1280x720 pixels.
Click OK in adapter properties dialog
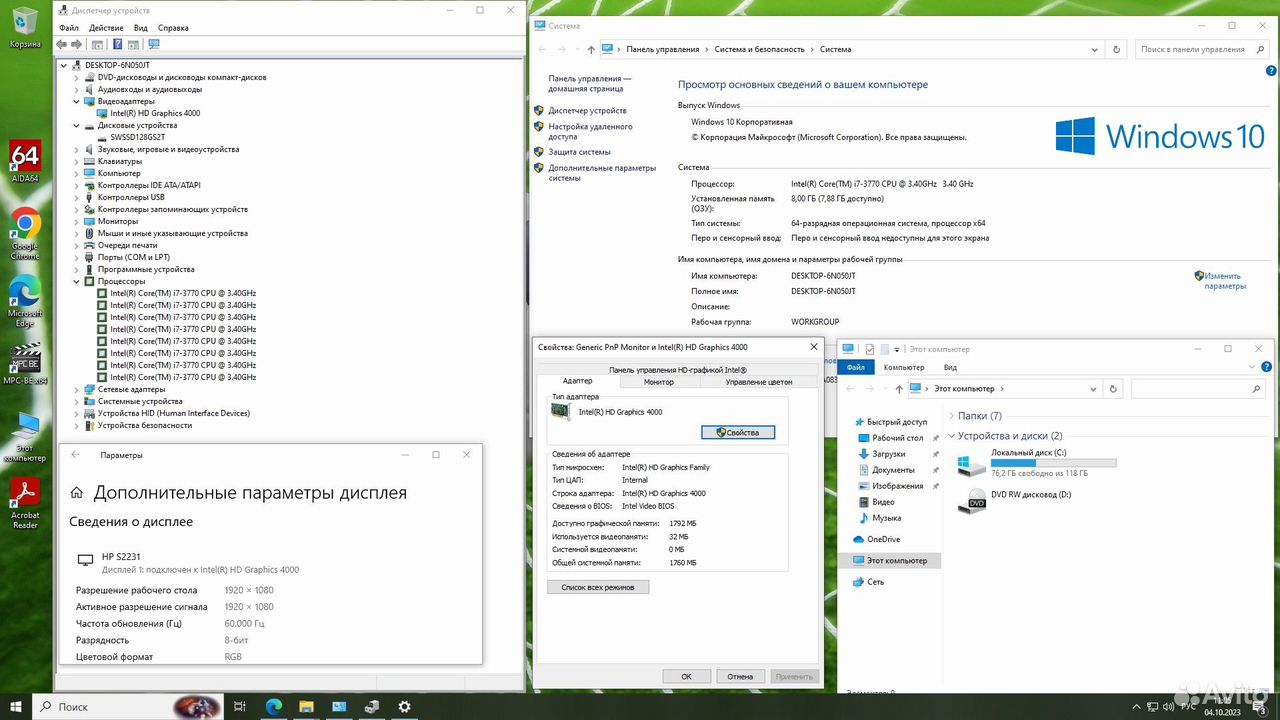click(687, 676)
